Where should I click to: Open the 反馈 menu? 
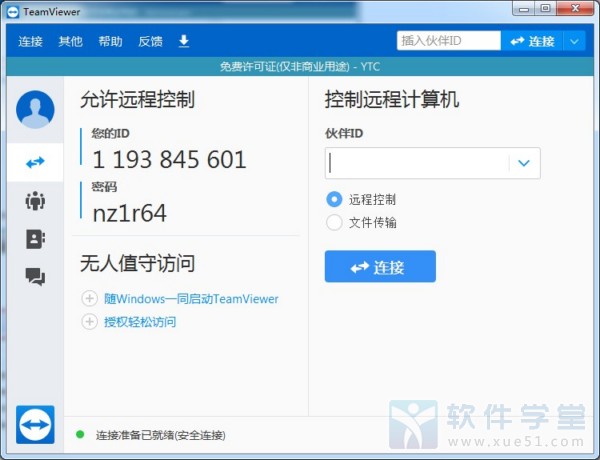[x=150, y=41]
